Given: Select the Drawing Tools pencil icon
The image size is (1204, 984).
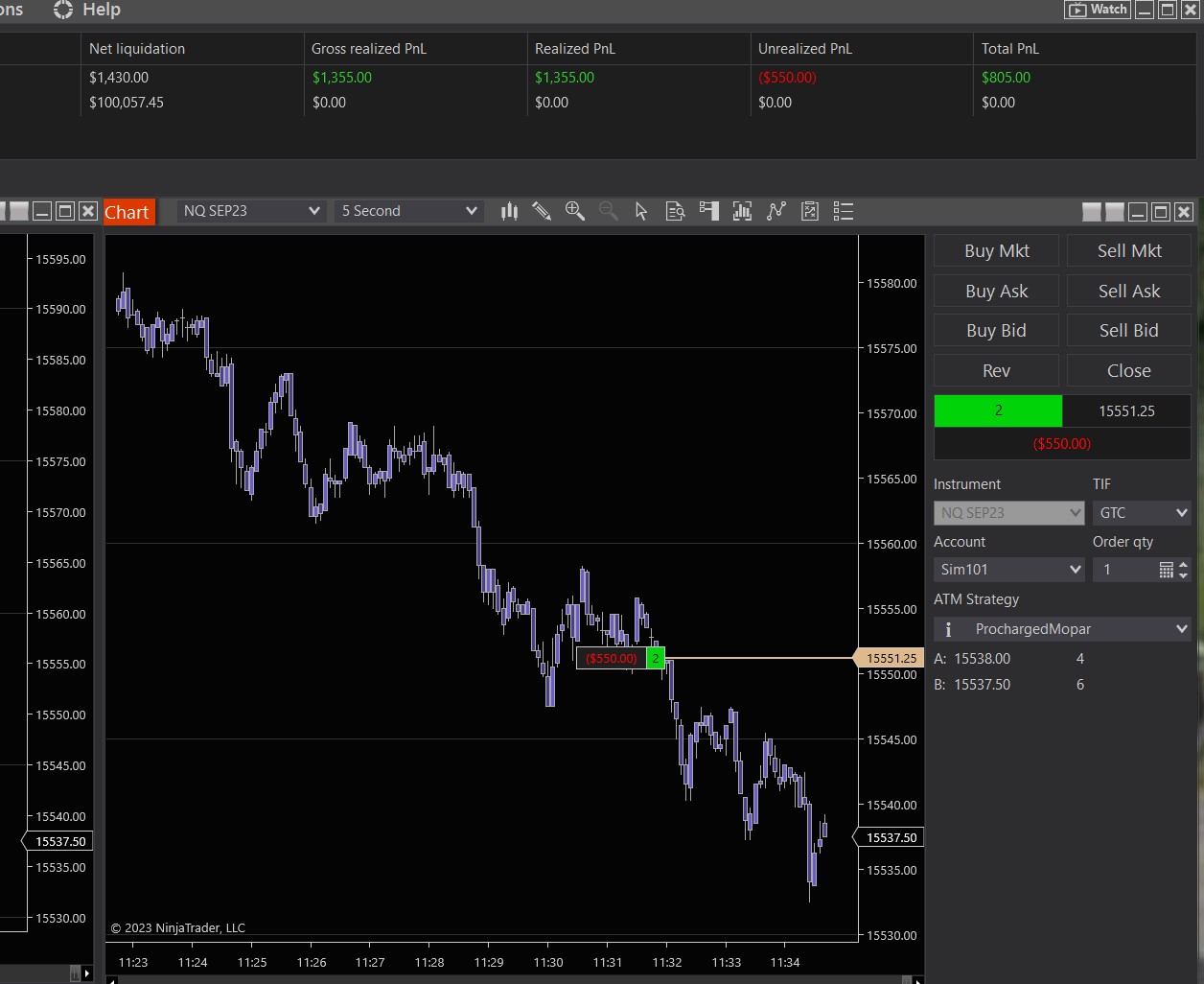Looking at the screenshot, I should pos(542,211).
